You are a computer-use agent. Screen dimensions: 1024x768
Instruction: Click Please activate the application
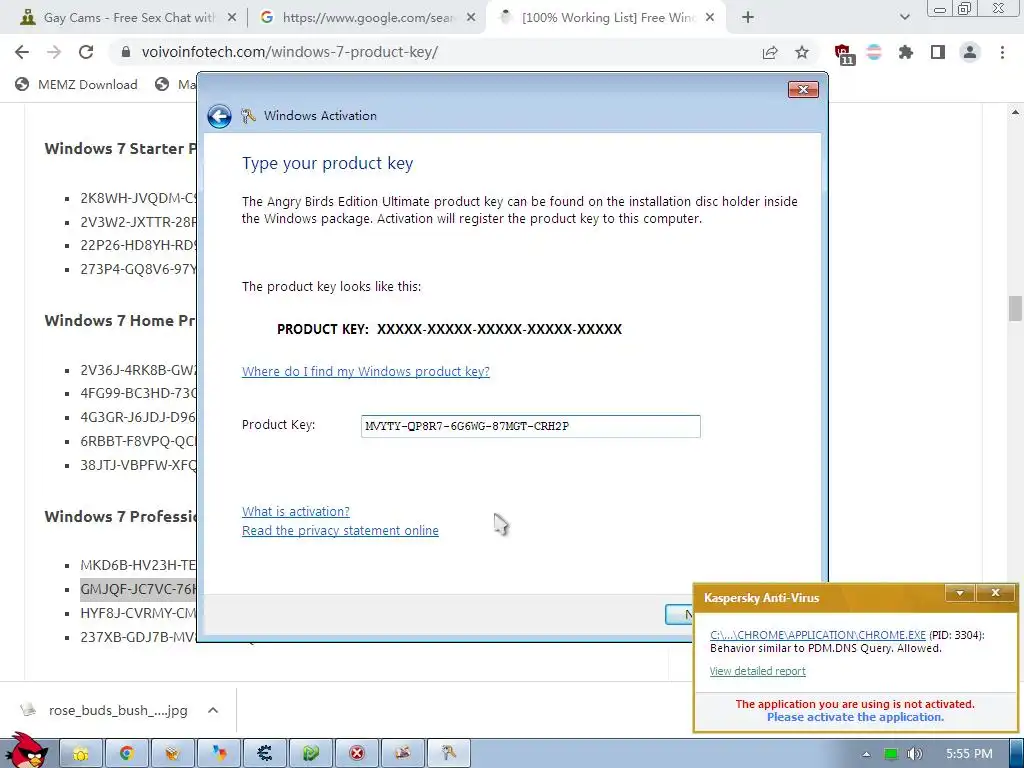[x=855, y=717]
